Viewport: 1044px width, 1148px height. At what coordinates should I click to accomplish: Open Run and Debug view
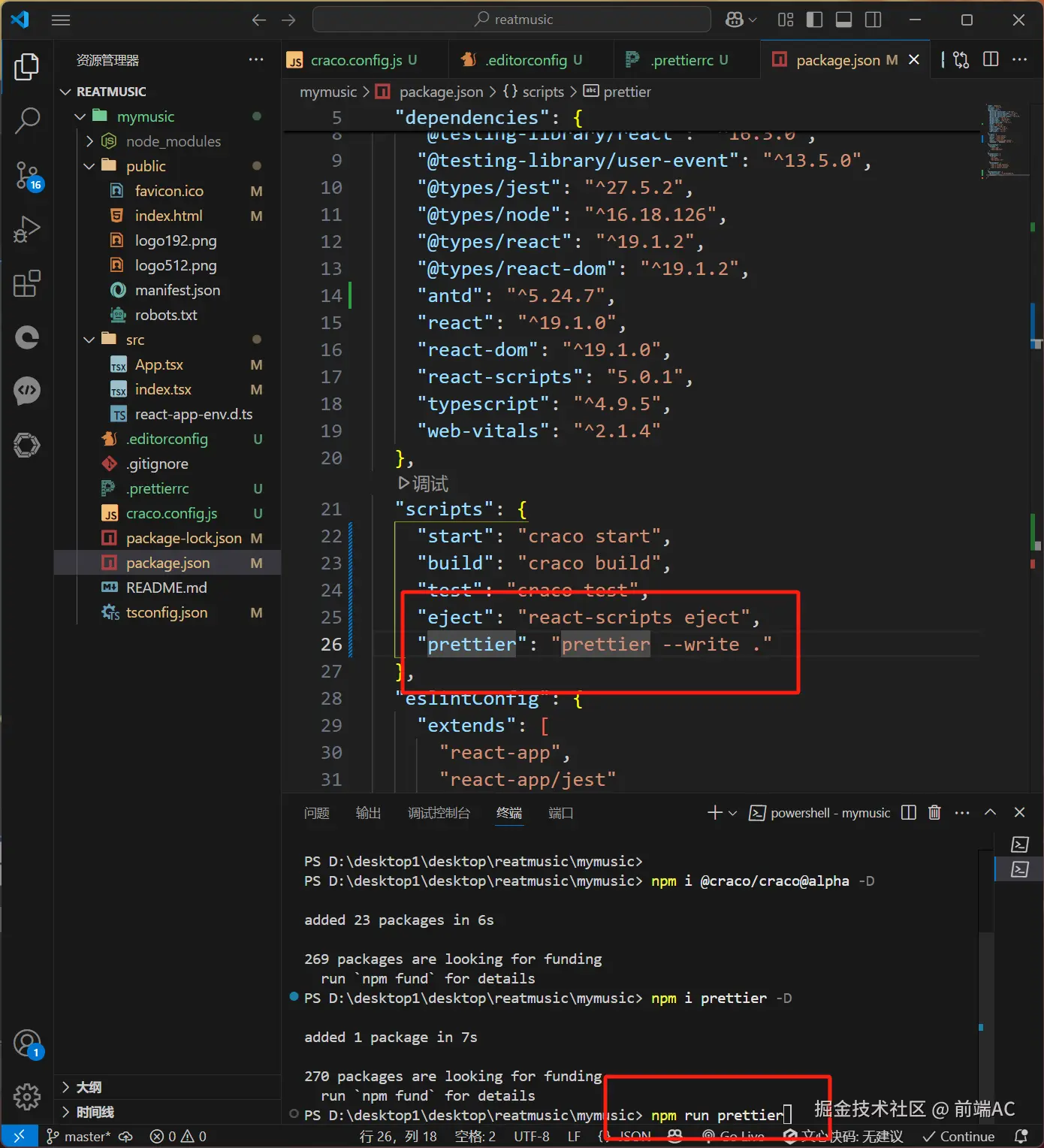click(x=27, y=230)
